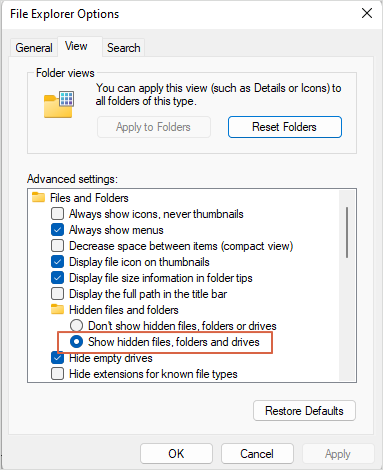The width and height of the screenshot is (383, 470).
Task: Select the Hidden files and folders tree label
Action: coord(124,310)
